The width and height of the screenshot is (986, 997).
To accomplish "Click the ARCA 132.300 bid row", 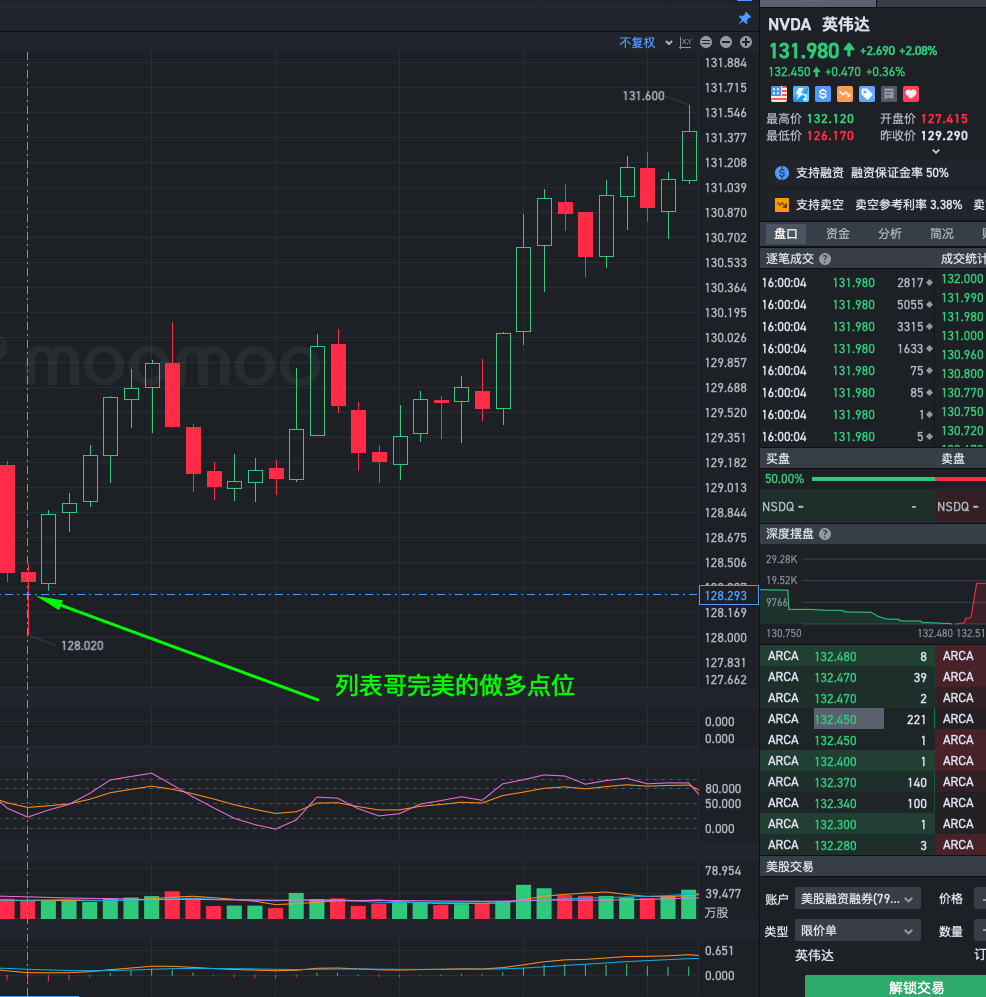I will point(847,824).
